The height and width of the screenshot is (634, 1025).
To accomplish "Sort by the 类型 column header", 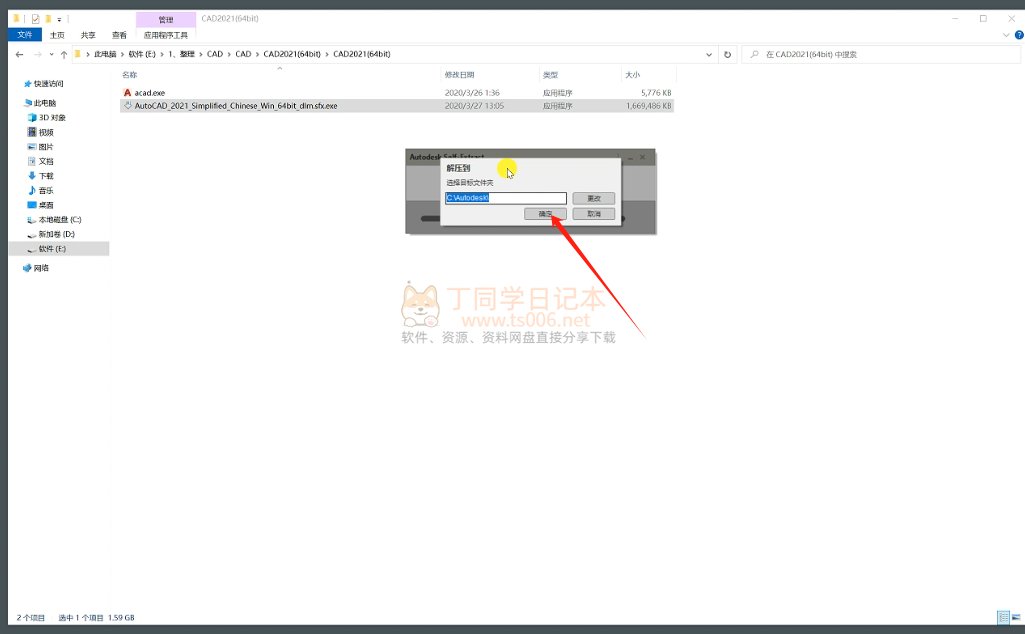I will [550, 75].
